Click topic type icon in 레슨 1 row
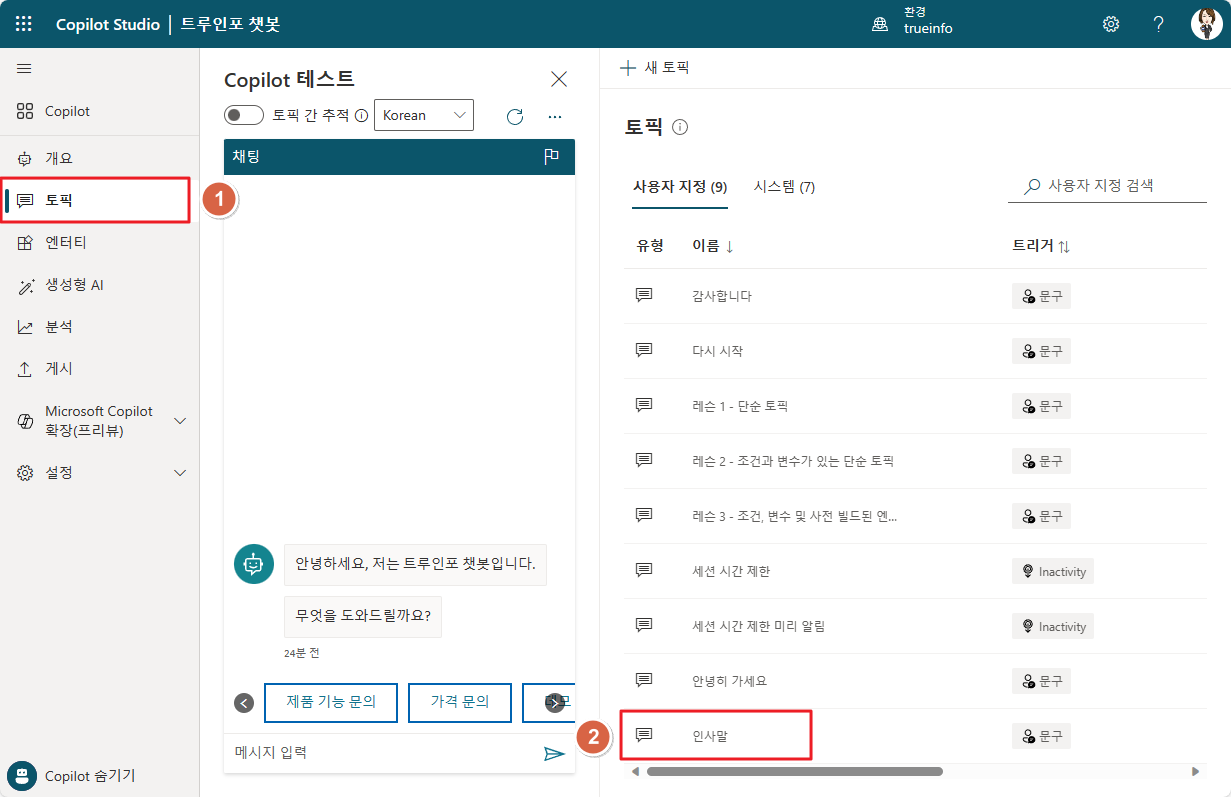The height and width of the screenshot is (797, 1231). (644, 405)
